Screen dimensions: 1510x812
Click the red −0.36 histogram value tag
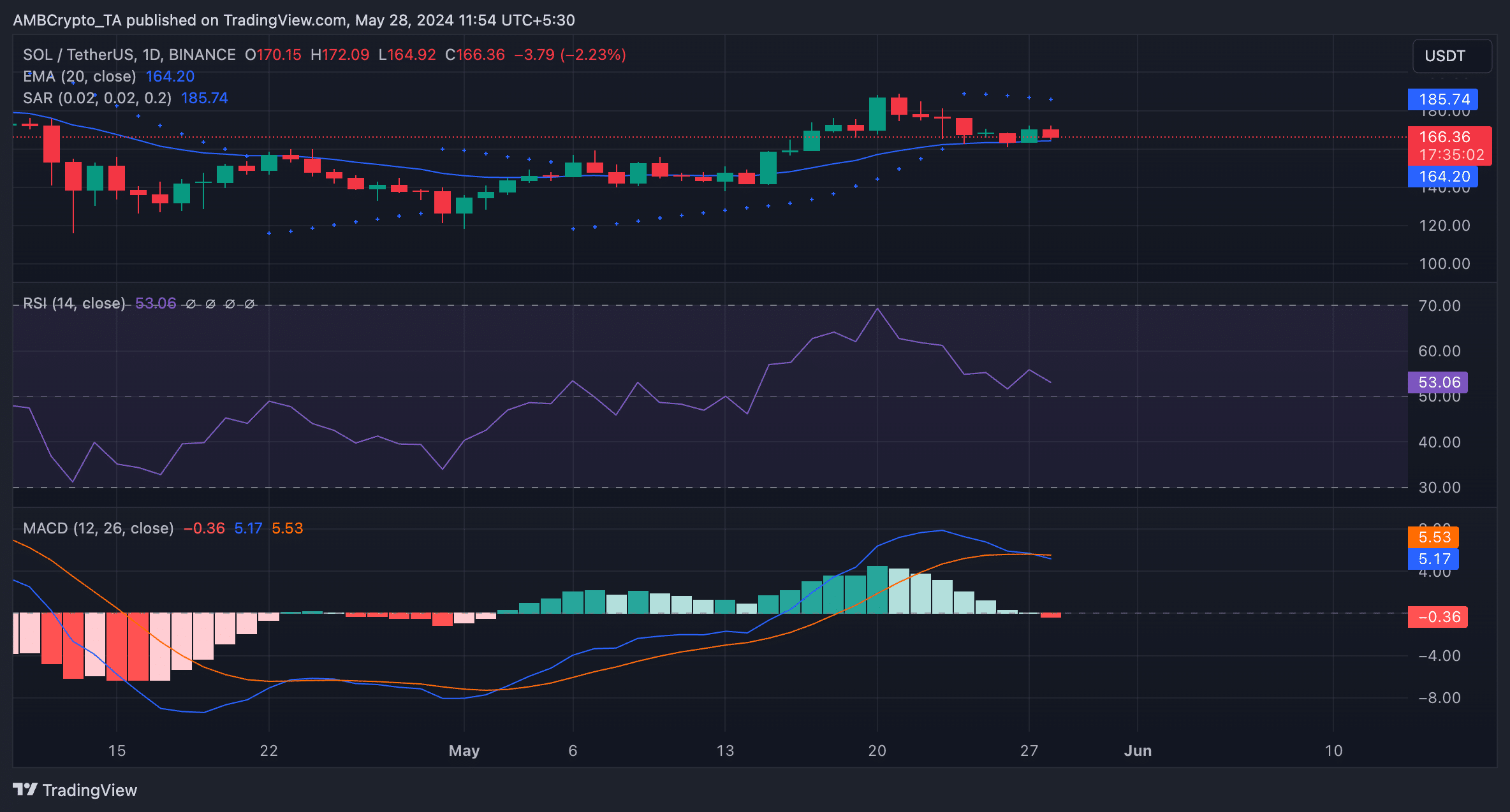click(1437, 617)
